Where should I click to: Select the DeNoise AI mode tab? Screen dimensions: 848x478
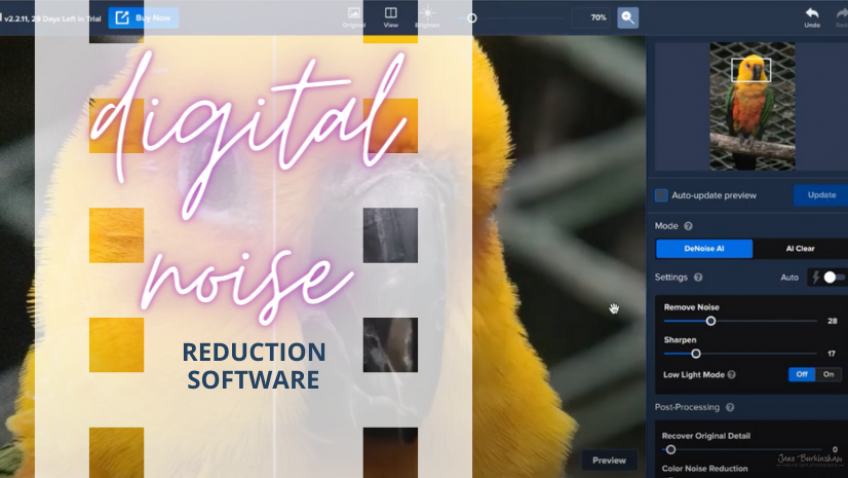[704, 249]
